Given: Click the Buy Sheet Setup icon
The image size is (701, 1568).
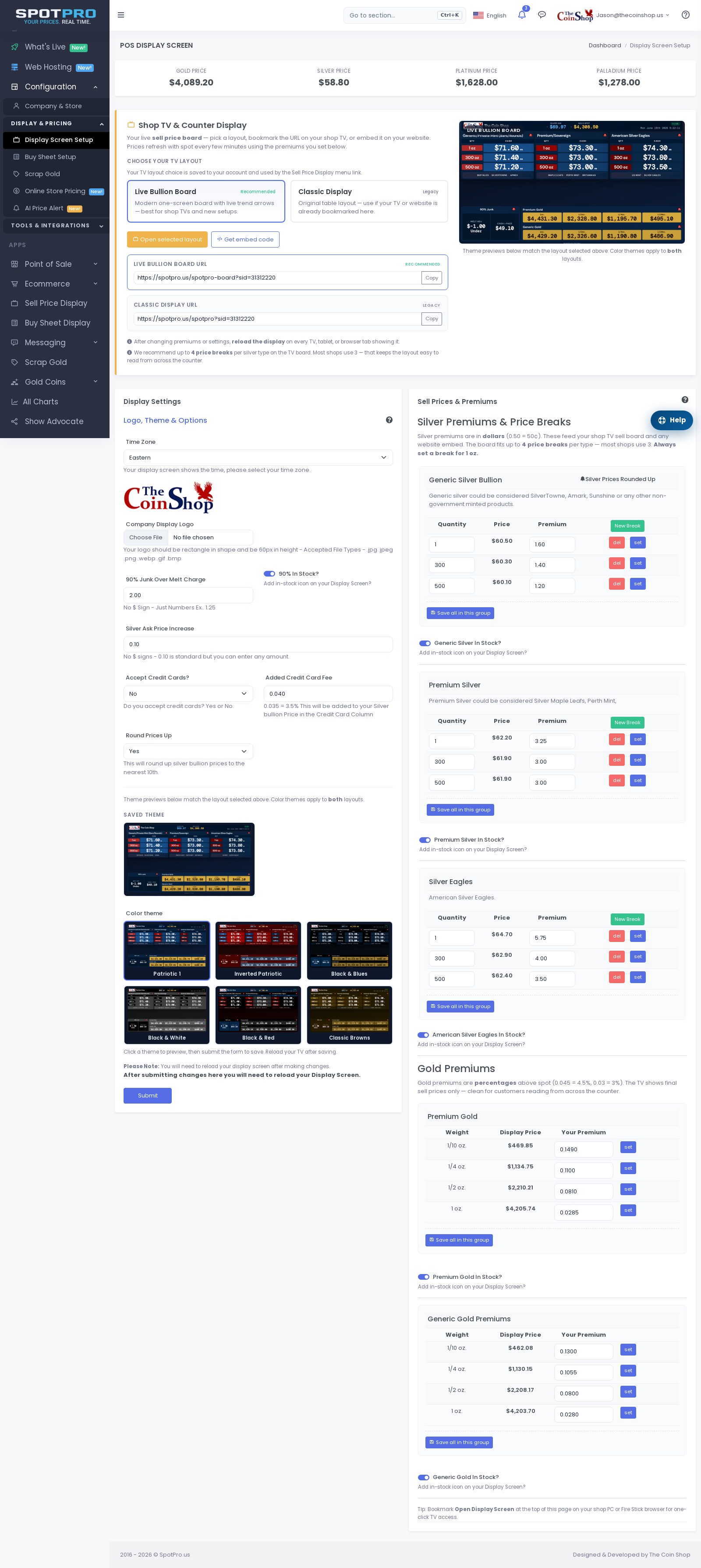Looking at the screenshot, I should (x=17, y=157).
